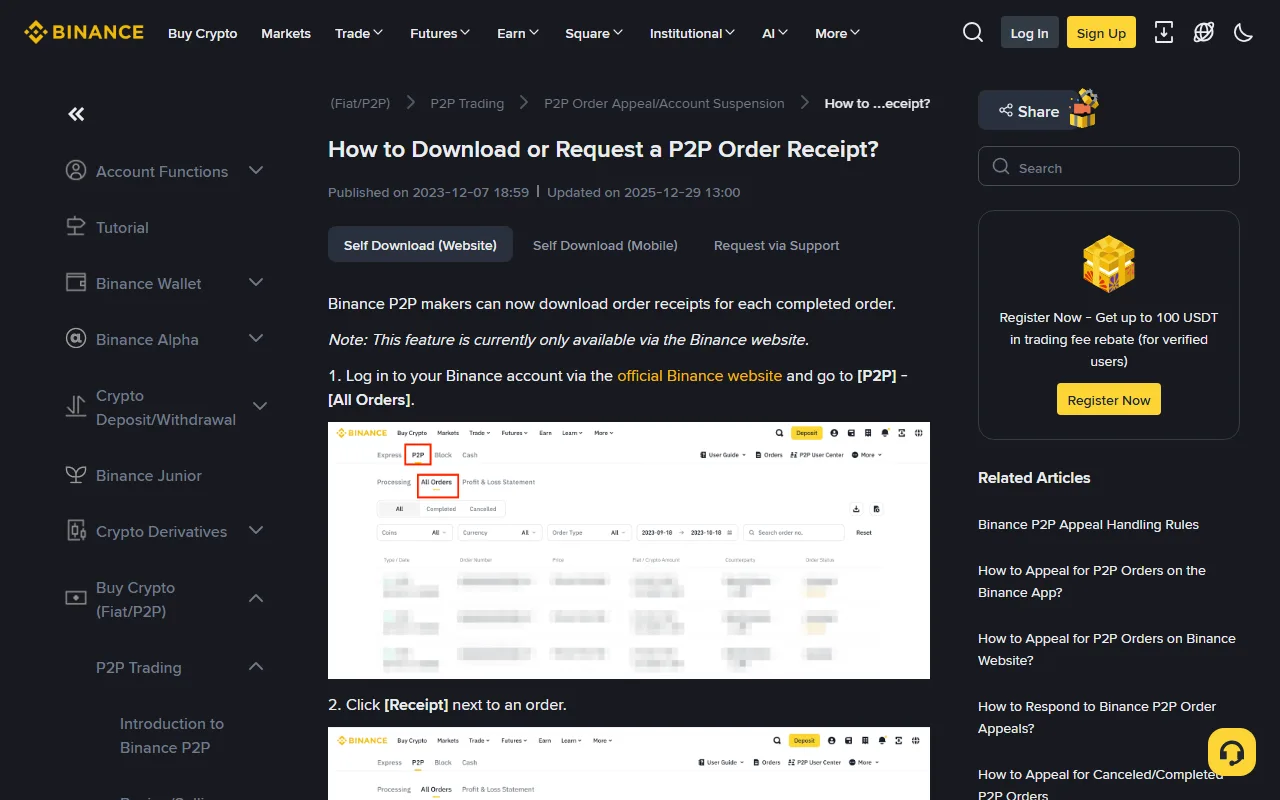Select the Self Download (Website) tab
1280x800 pixels.
420,245
